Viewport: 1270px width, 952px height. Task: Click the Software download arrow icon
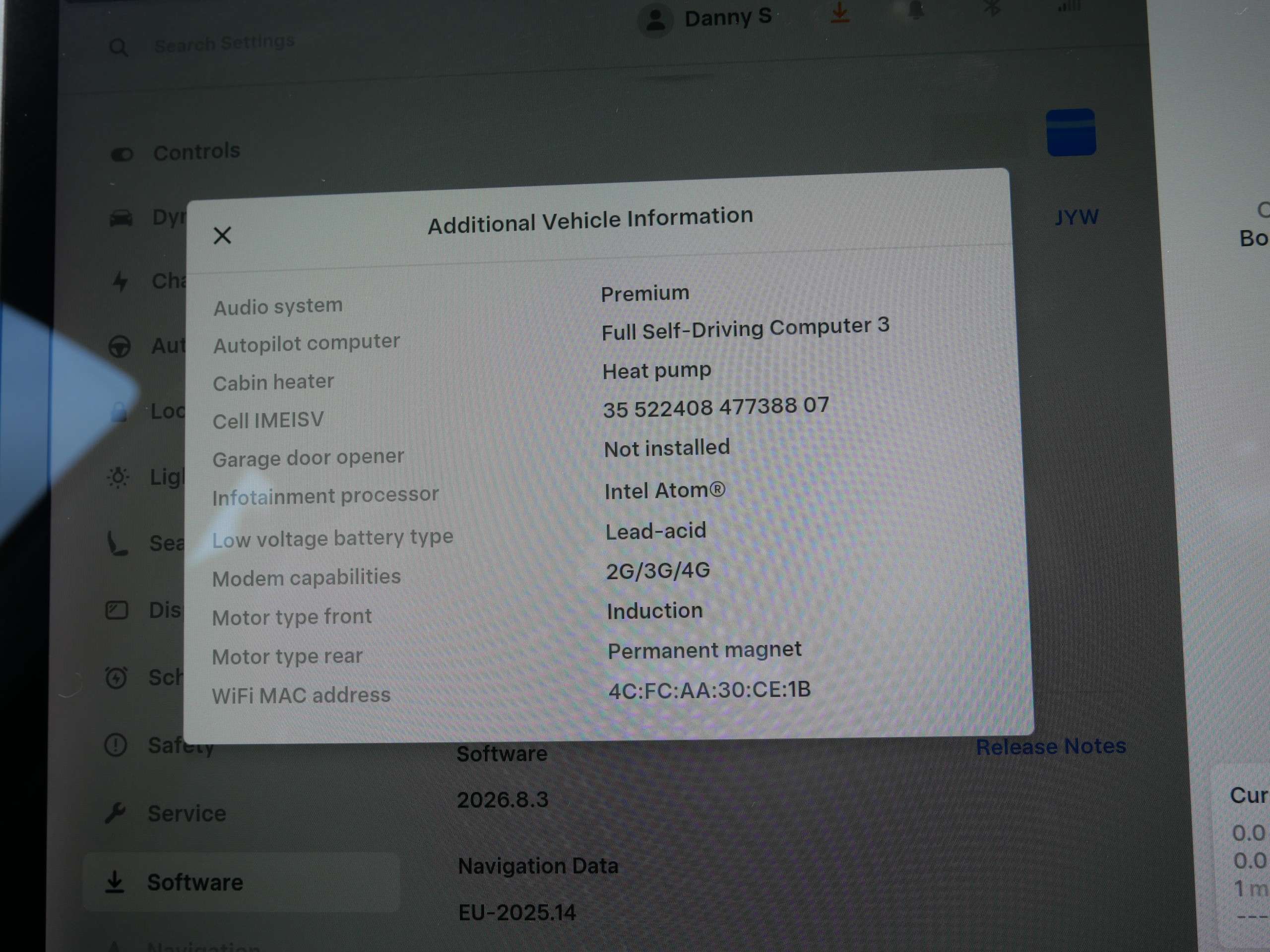[x=115, y=882]
